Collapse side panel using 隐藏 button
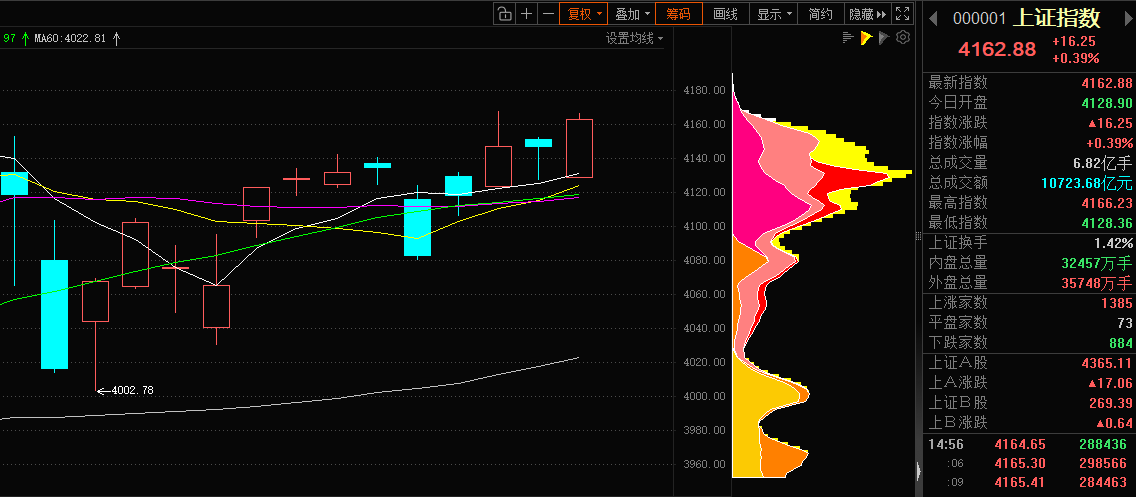The height and width of the screenshot is (497, 1136). click(x=868, y=14)
